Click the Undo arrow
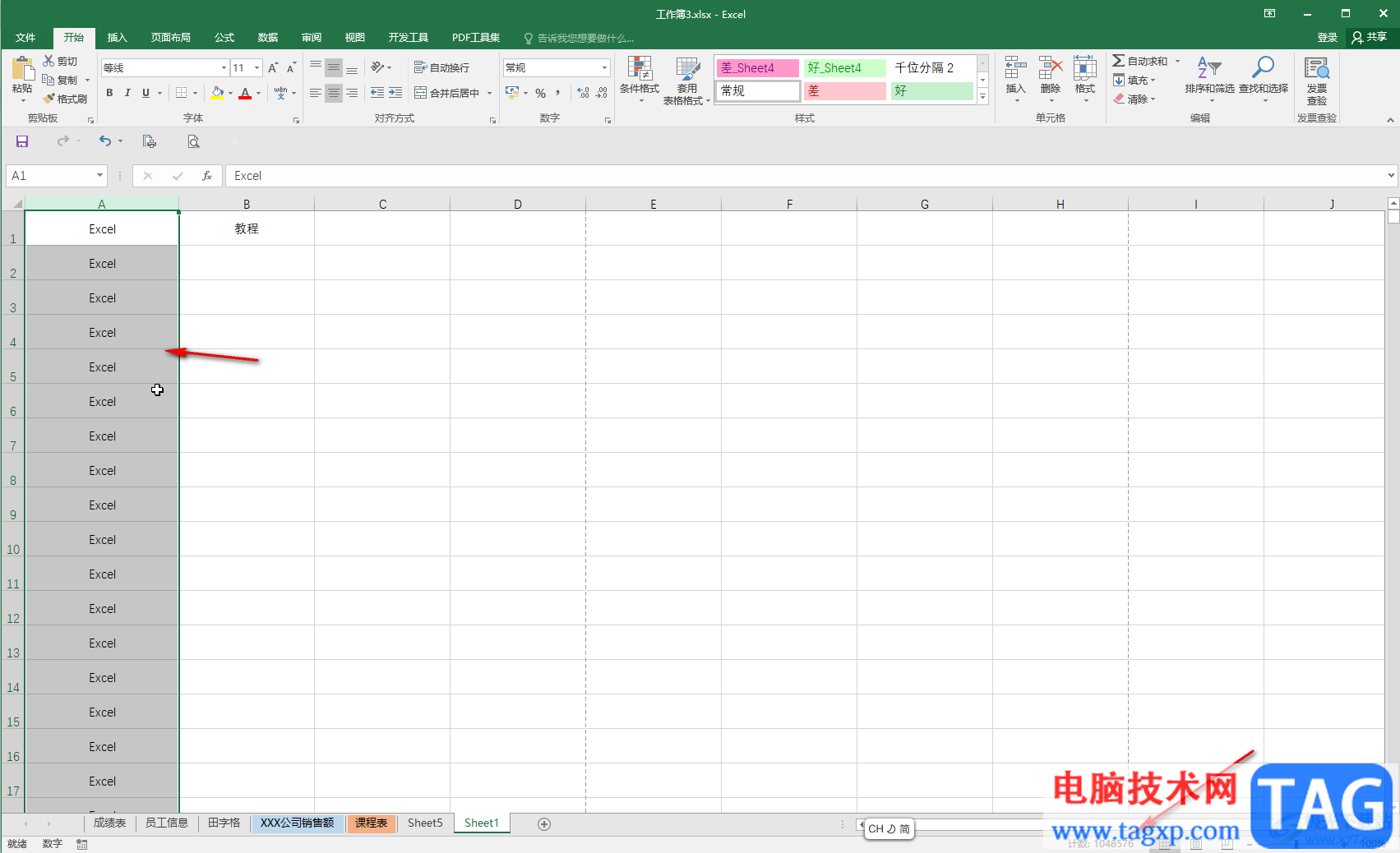 [105, 141]
